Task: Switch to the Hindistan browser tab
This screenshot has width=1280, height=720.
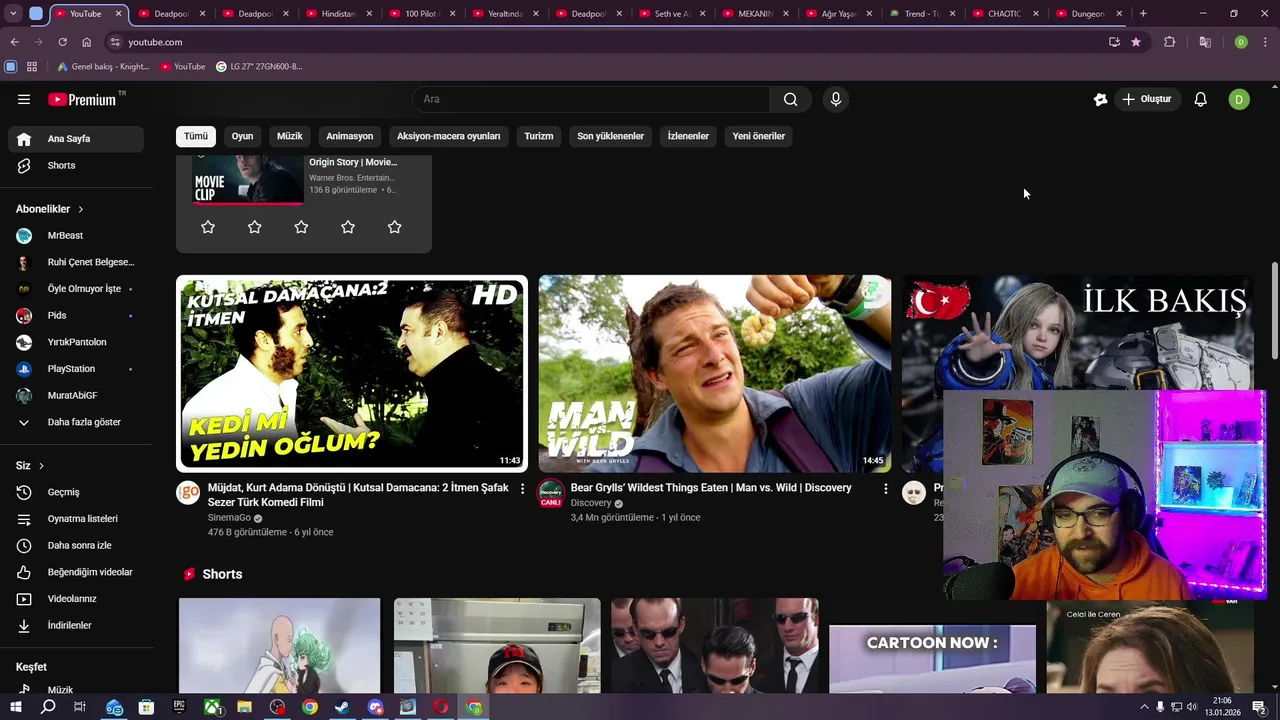Action: [339, 14]
